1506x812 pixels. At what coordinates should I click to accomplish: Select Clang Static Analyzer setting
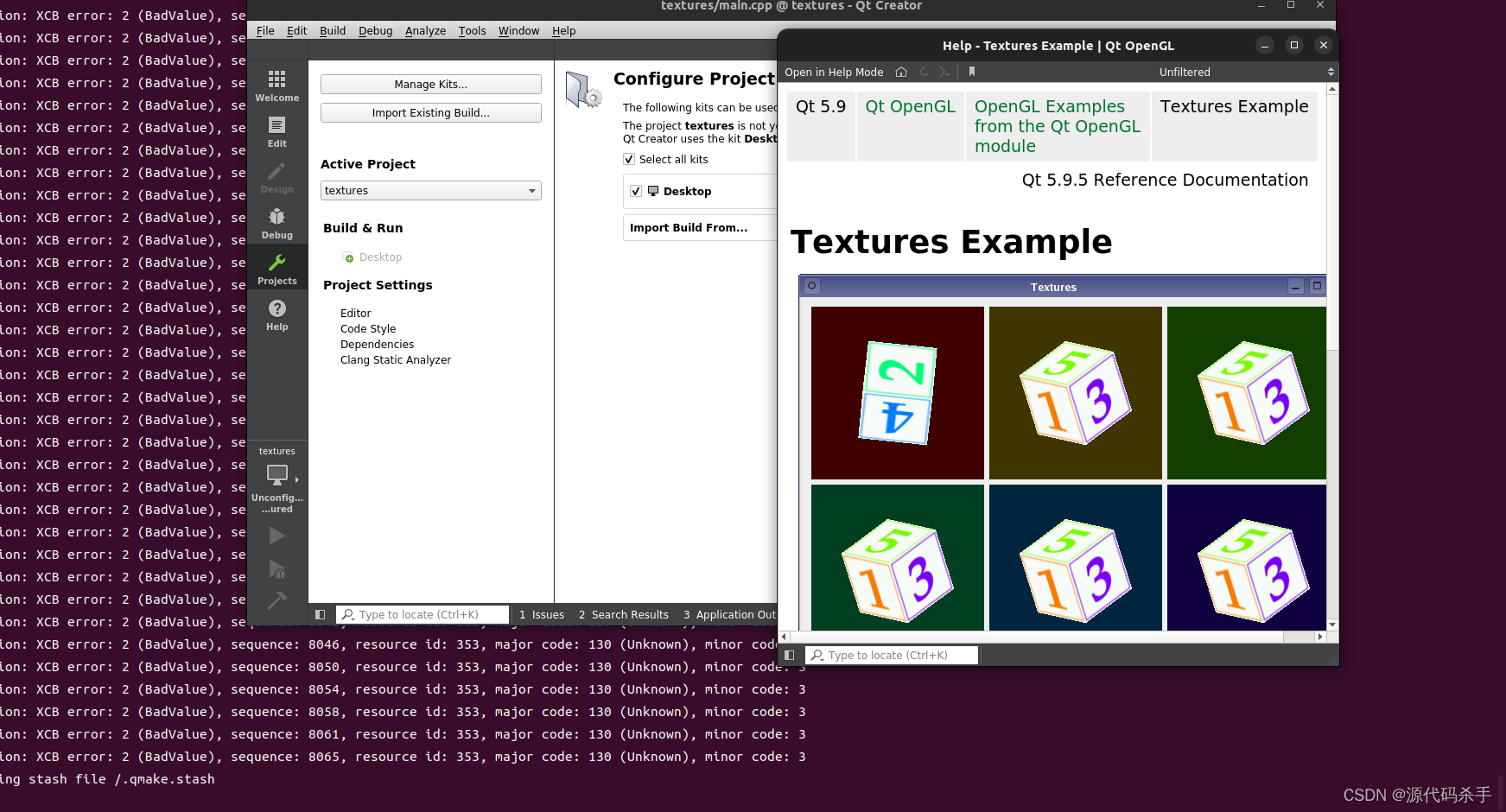click(x=396, y=359)
